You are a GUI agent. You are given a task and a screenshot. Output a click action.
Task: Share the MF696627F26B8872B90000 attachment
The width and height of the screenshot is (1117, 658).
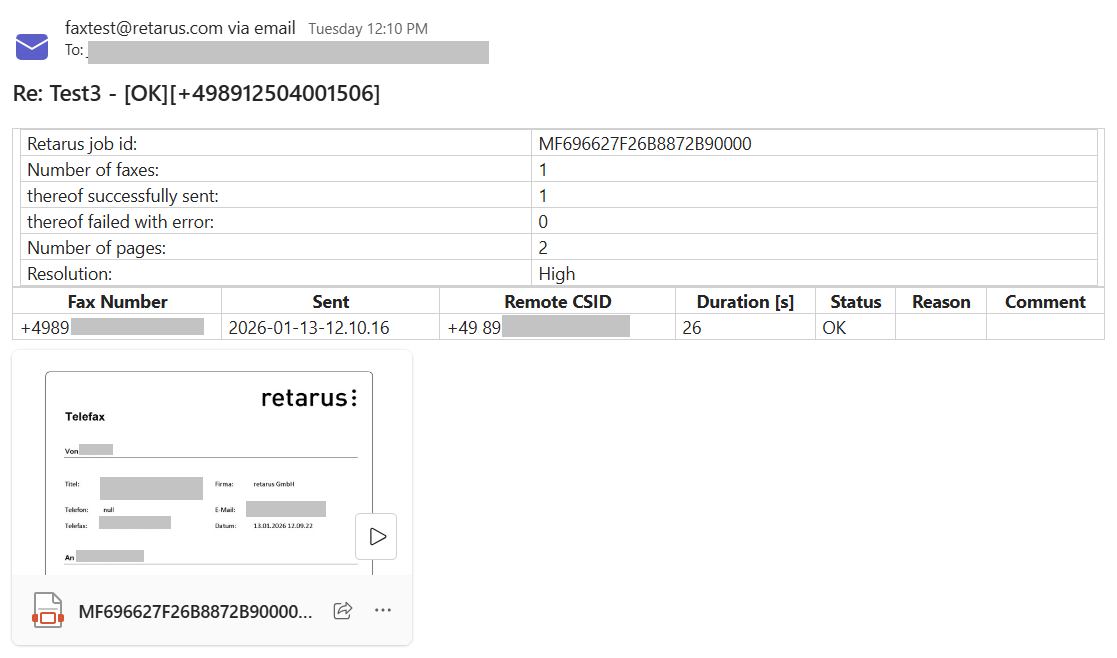342,610
